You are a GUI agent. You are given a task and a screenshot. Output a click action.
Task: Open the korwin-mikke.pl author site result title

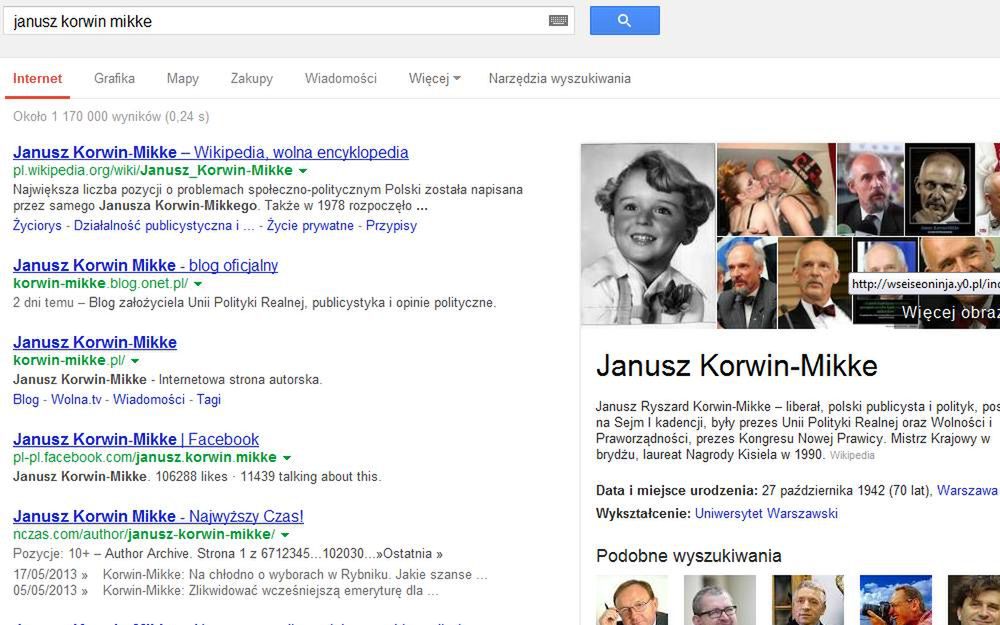pos(94,342)
